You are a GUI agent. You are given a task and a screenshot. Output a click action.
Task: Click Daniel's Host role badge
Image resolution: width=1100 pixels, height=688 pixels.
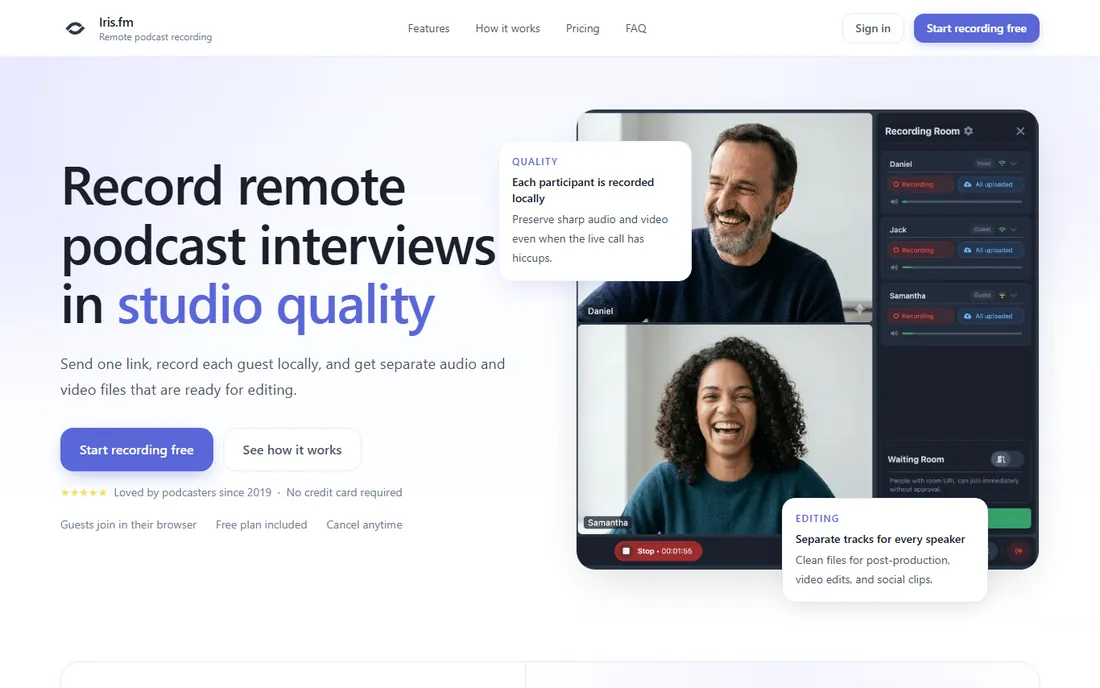[x=984, y=163]
